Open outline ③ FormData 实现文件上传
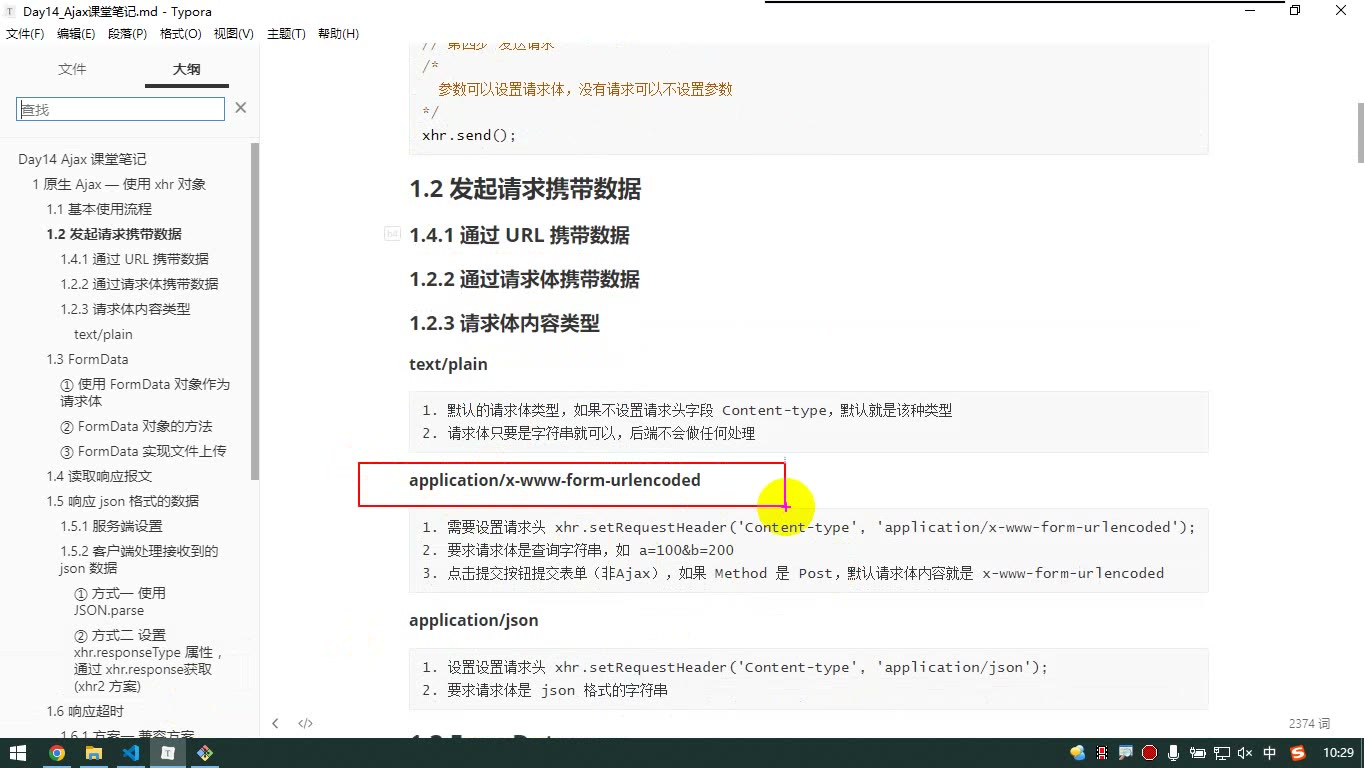The height and width of the screenshot is (768, 1364). click(143, 451)
